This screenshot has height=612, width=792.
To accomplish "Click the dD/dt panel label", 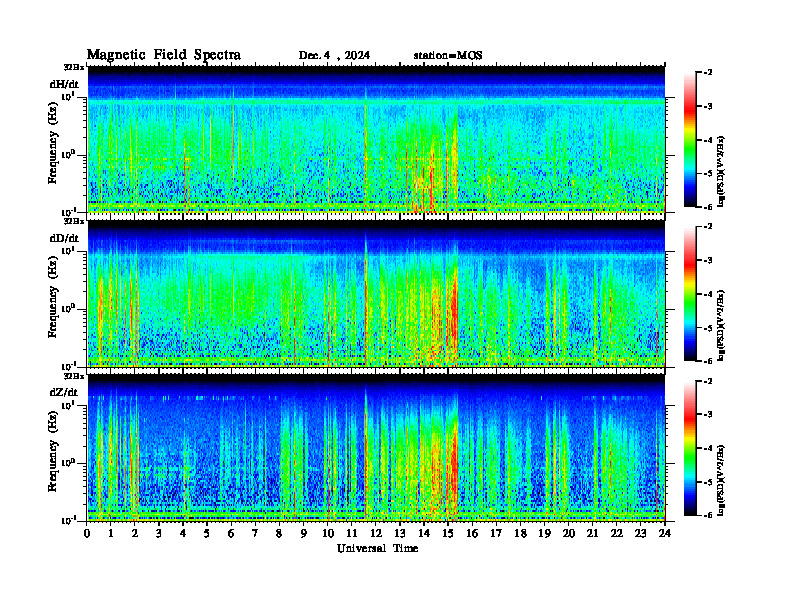I will pos(64,238).
